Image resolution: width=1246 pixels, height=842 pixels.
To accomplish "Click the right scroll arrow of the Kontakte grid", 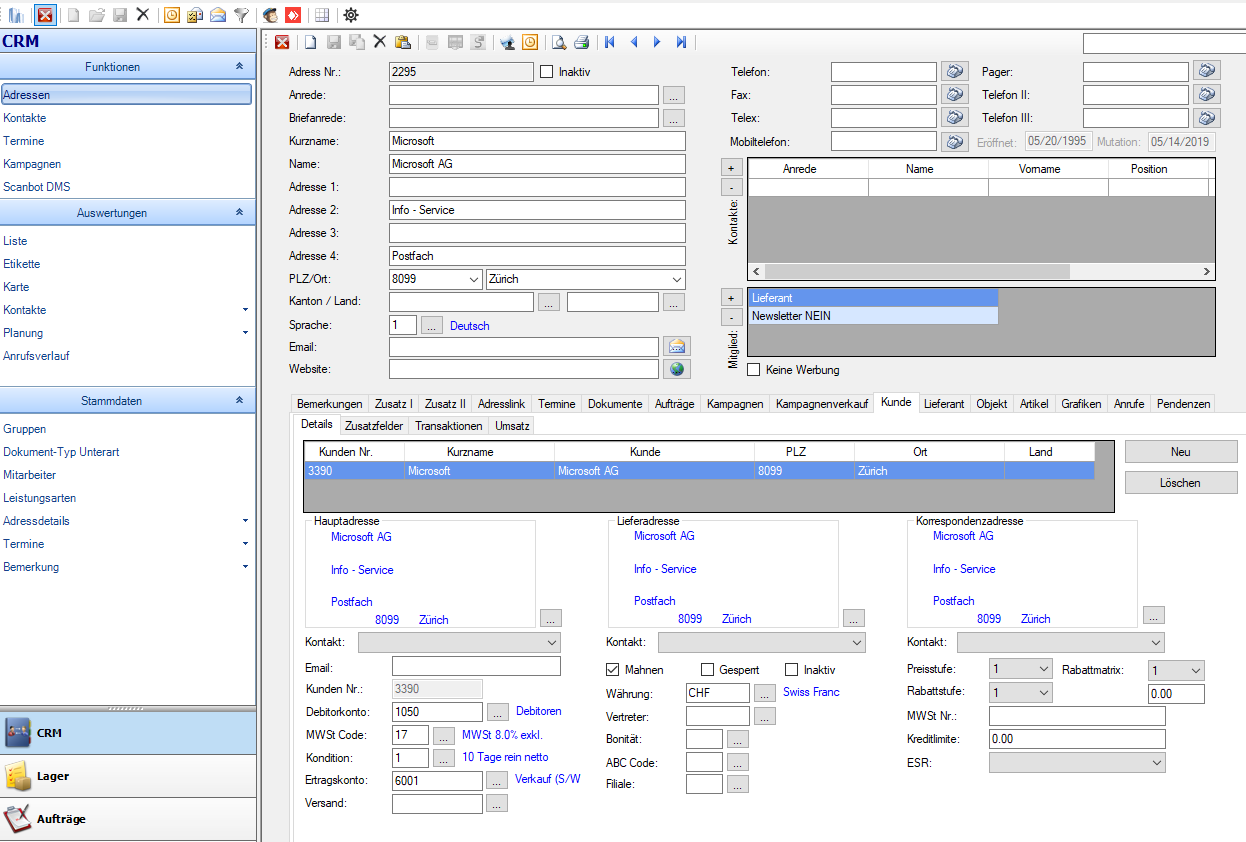I will point(1207,272).
